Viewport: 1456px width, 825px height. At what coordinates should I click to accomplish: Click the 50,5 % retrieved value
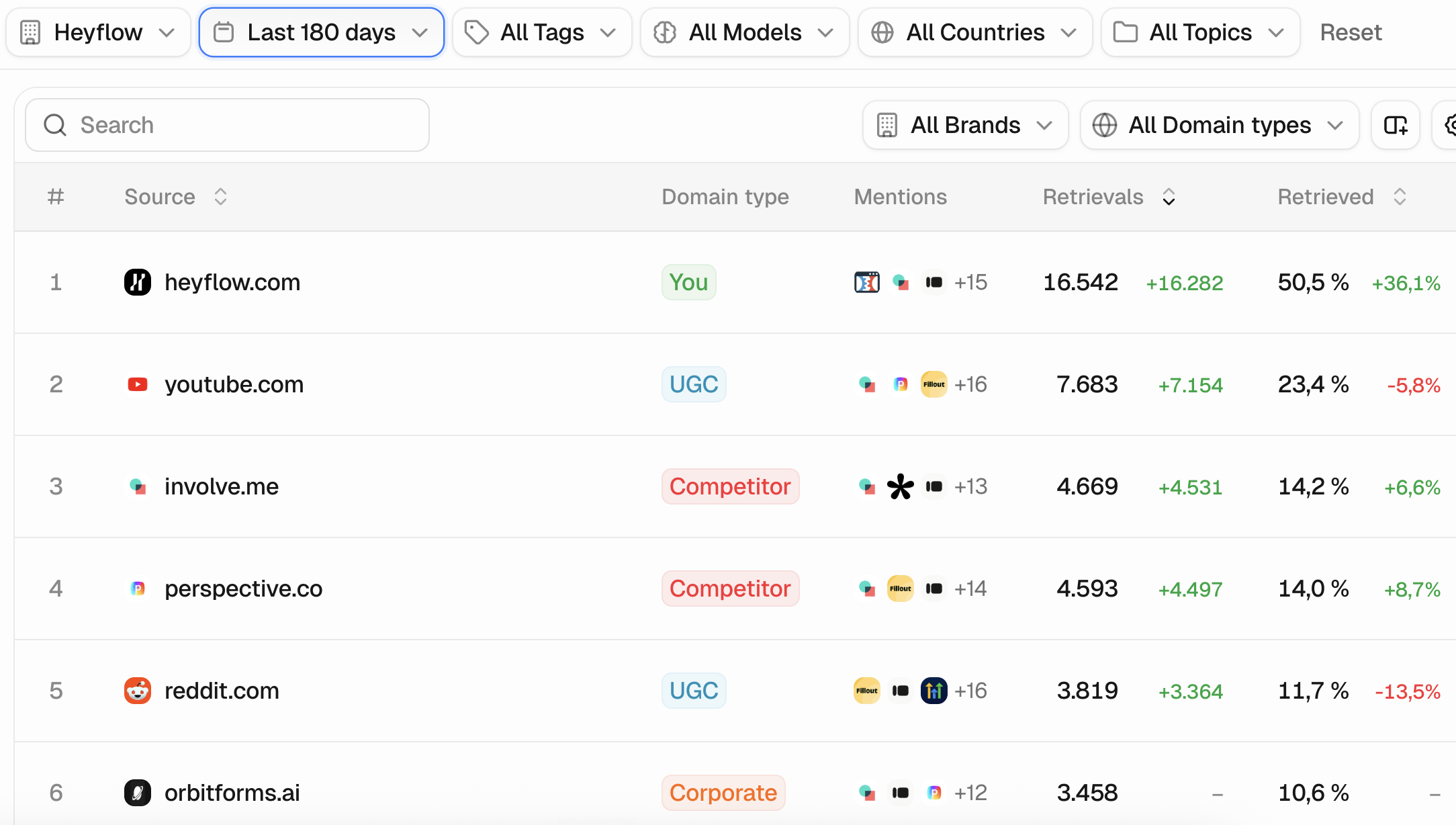(1314, 282)
